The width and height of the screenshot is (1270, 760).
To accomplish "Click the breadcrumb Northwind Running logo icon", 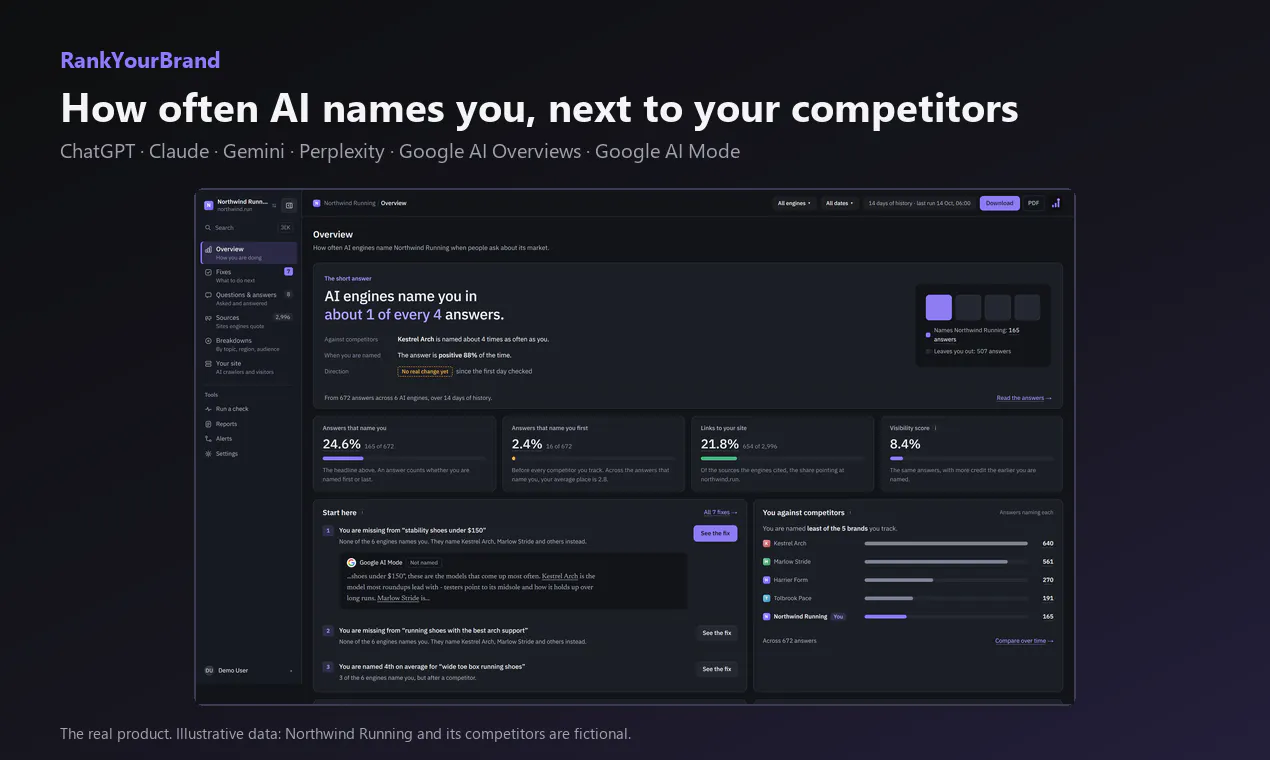I will click(317, 203).
